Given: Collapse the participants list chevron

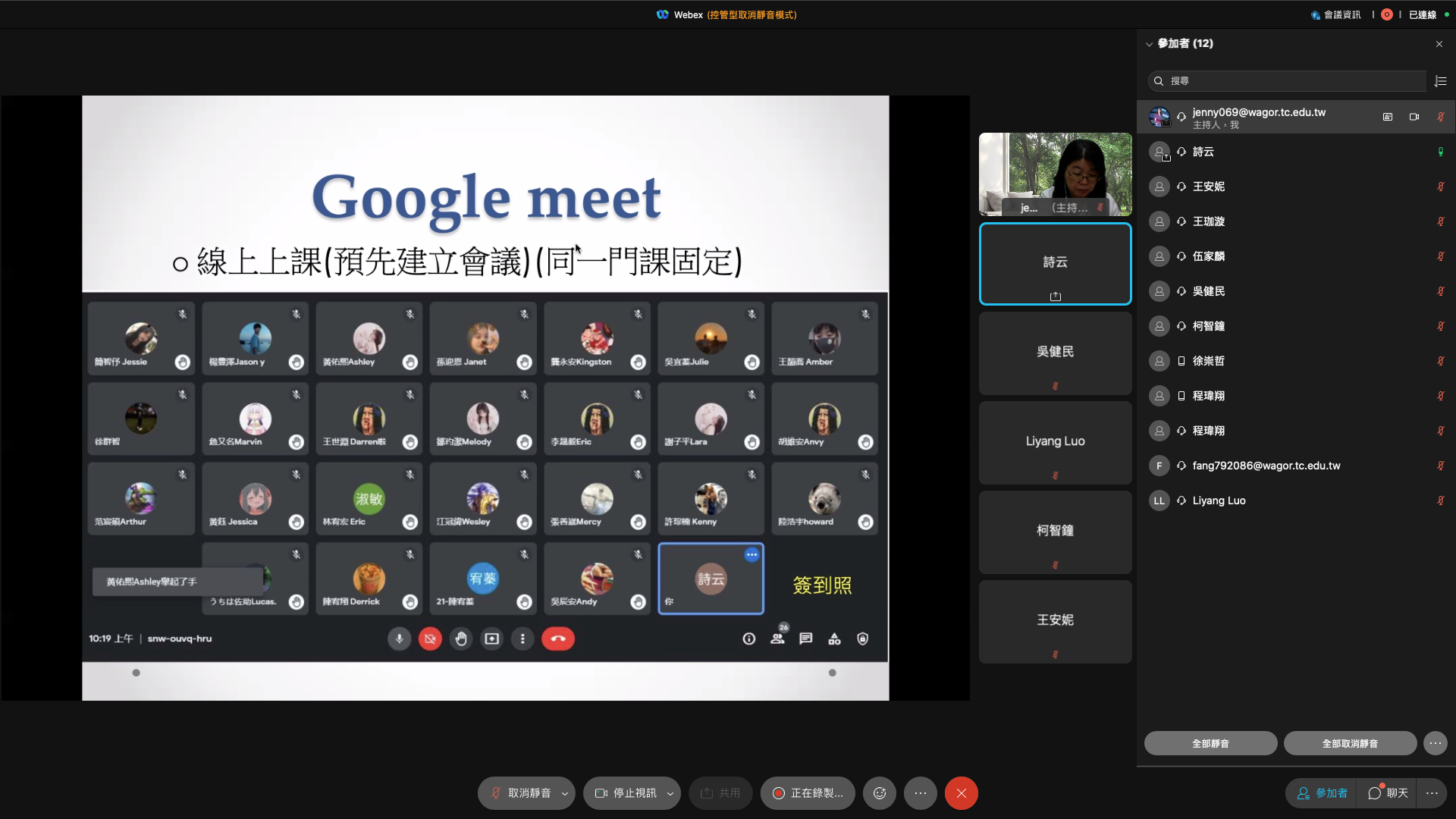Looking at the screenshot, I should (1149, 44).
